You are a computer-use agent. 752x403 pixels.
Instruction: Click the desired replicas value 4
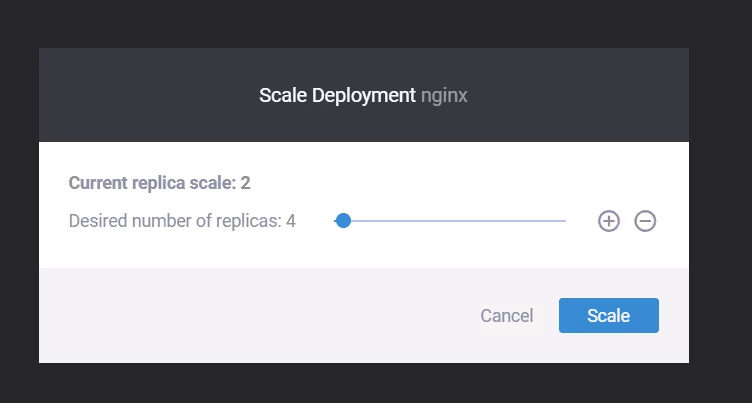291,221
